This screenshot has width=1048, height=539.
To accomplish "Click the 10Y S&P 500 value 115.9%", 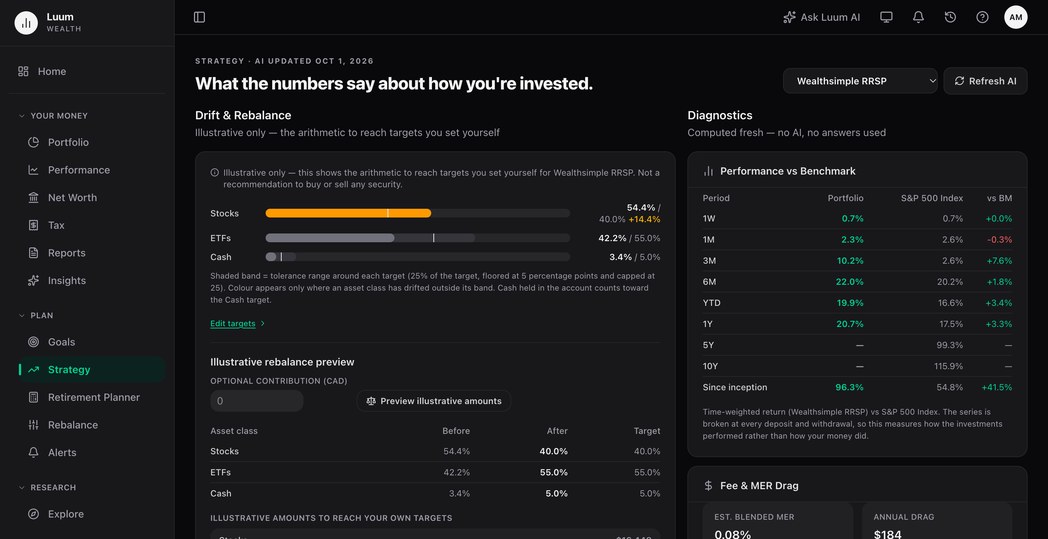I will tap(948, 366).
